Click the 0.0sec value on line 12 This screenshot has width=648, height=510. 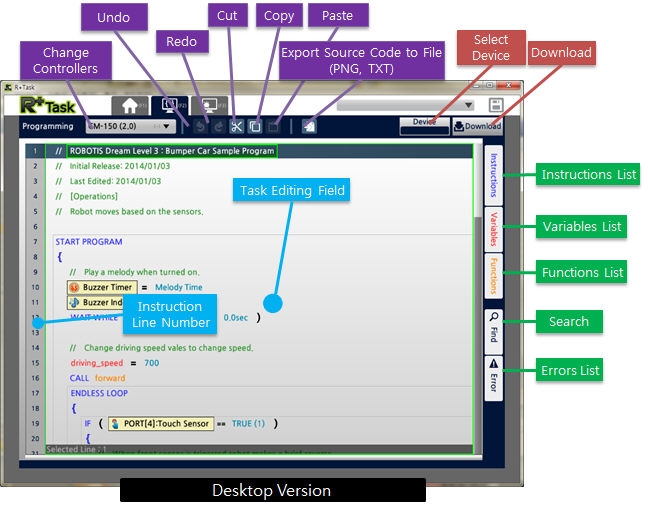(x=236, y=317)
